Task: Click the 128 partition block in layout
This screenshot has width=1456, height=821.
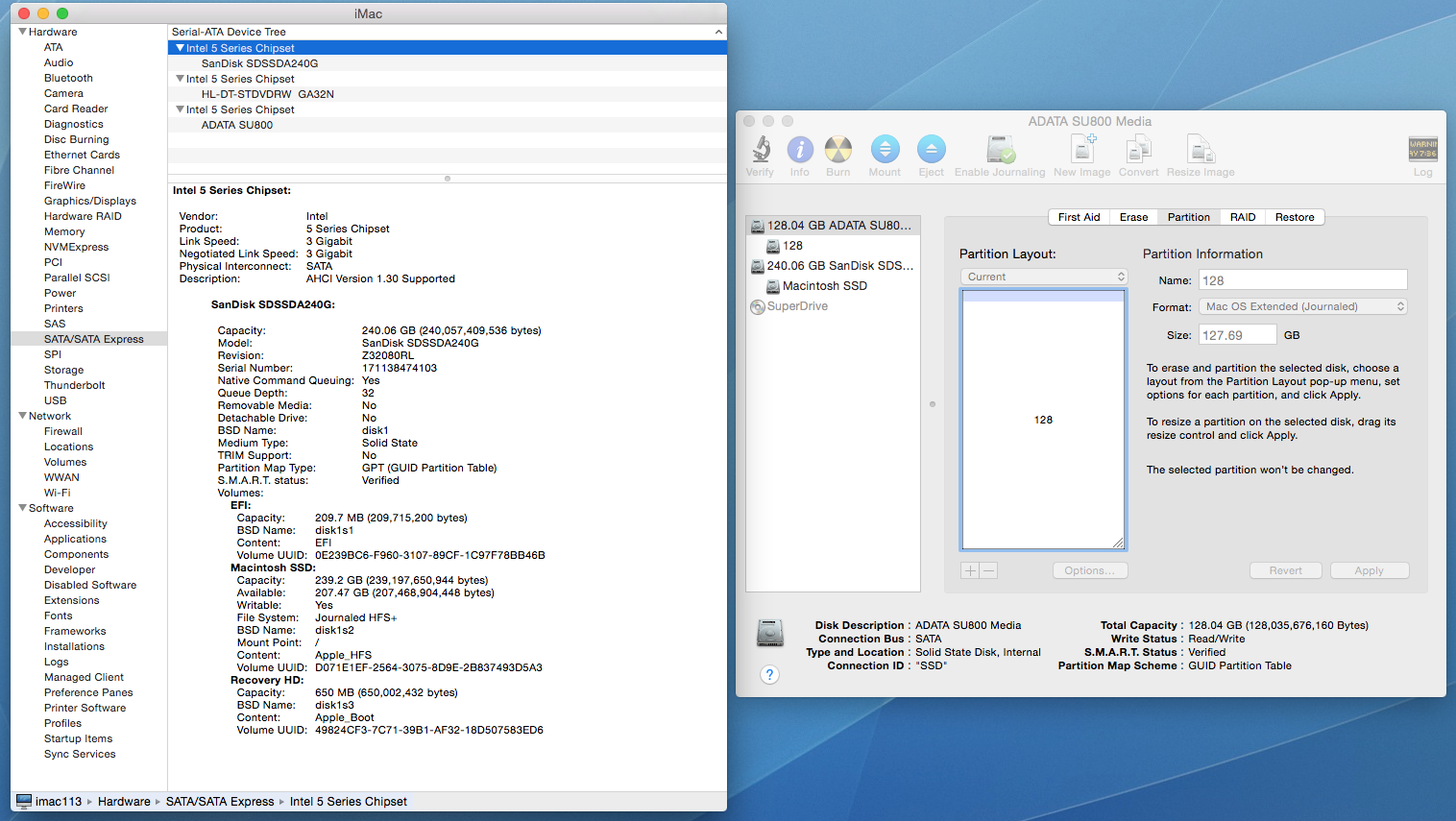Action: click(1043, 420)
